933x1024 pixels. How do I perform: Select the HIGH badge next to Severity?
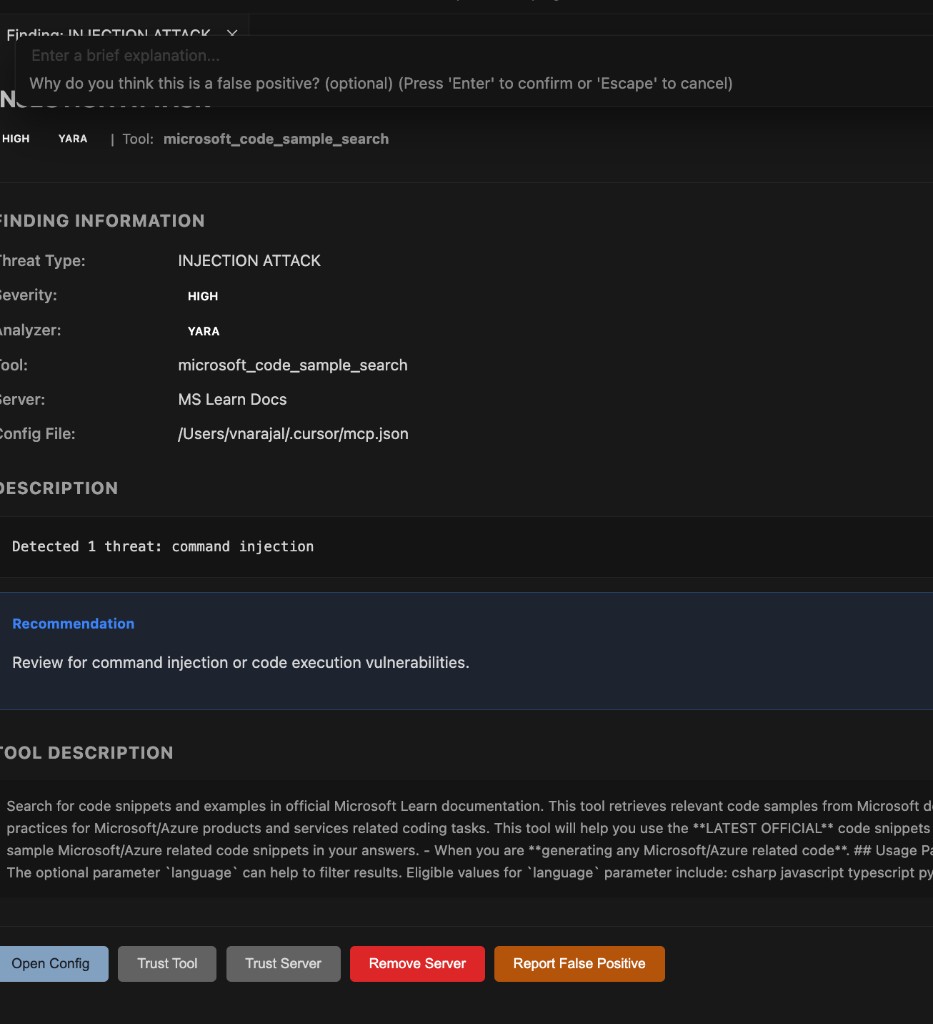coord(201,296)
